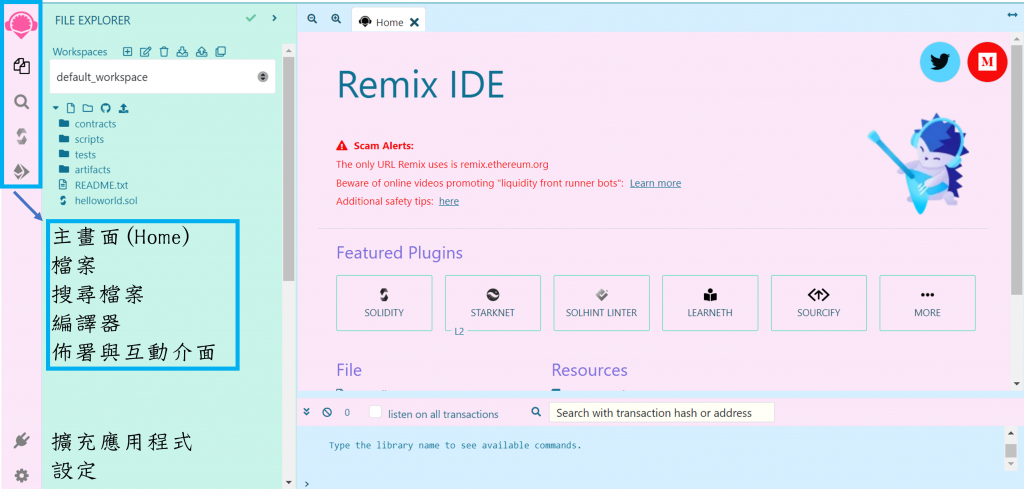Click the green checkmark in File Explorer header
1024x498 pixels.
point(251,19)
